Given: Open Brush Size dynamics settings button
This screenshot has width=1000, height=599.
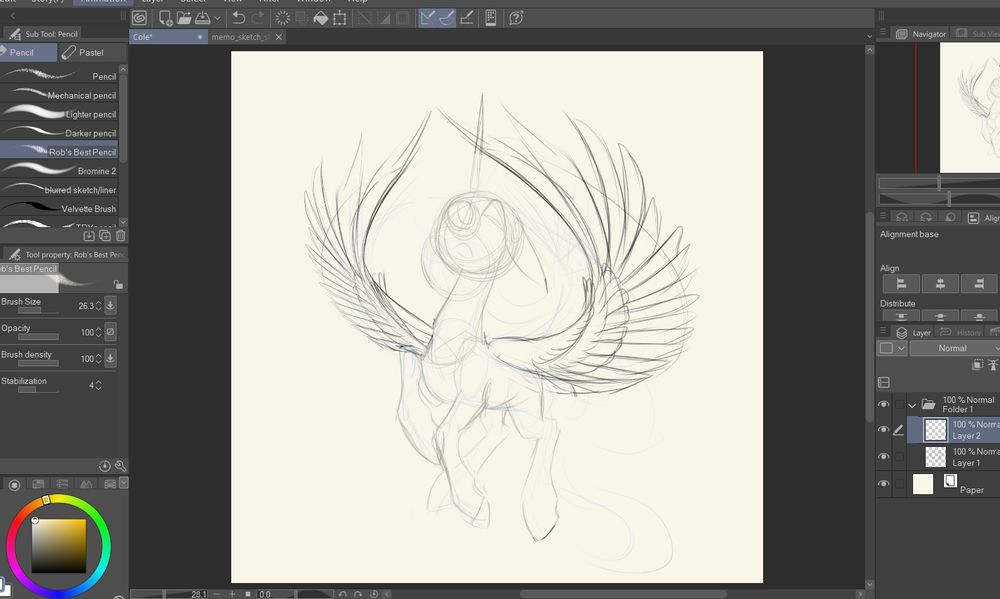Looking at the screenshot, I should click(x=110, y=305).
